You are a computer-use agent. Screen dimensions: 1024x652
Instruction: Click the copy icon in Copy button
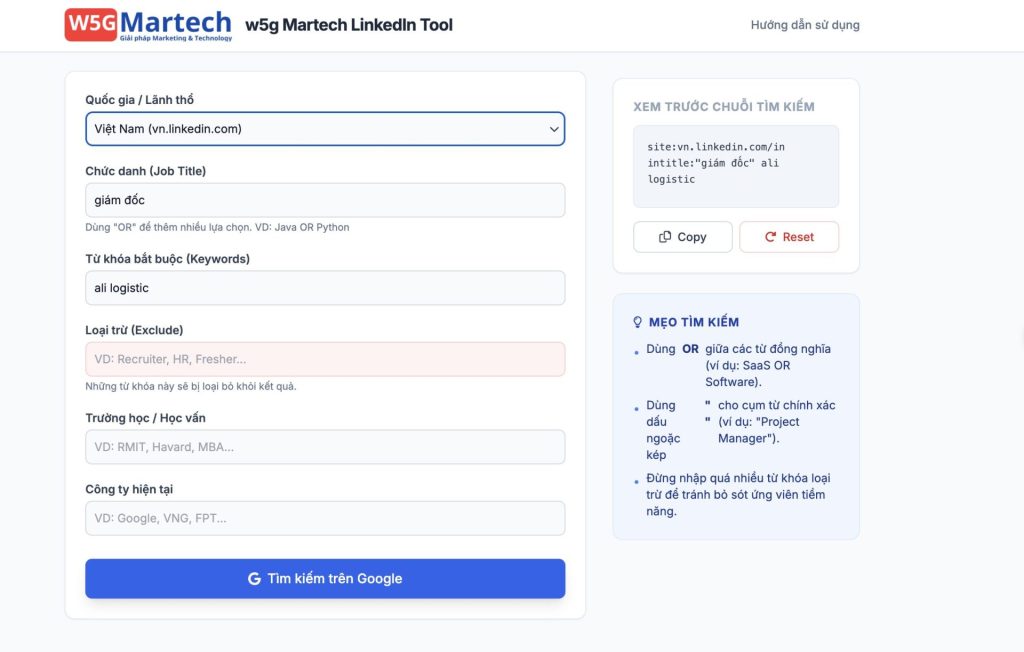tap(665, 237)
